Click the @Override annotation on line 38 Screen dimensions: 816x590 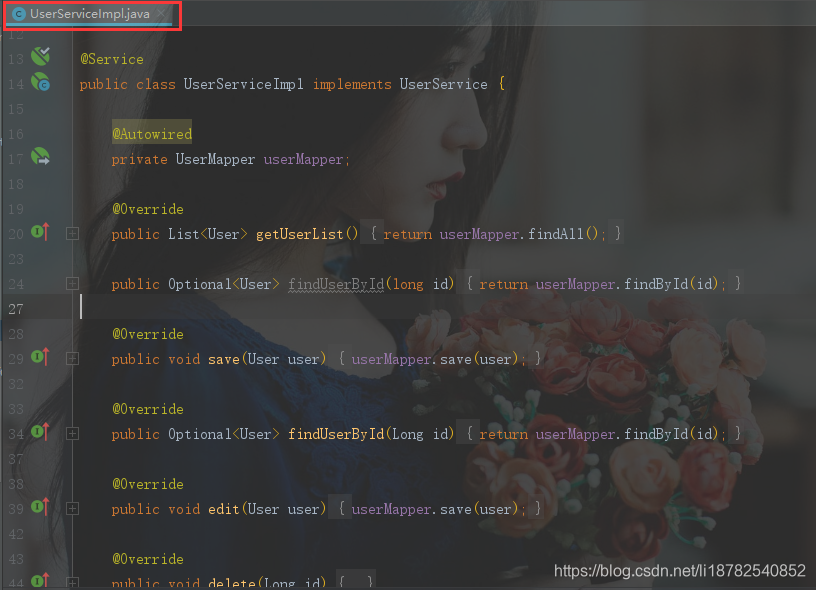[x=148, y=484]
